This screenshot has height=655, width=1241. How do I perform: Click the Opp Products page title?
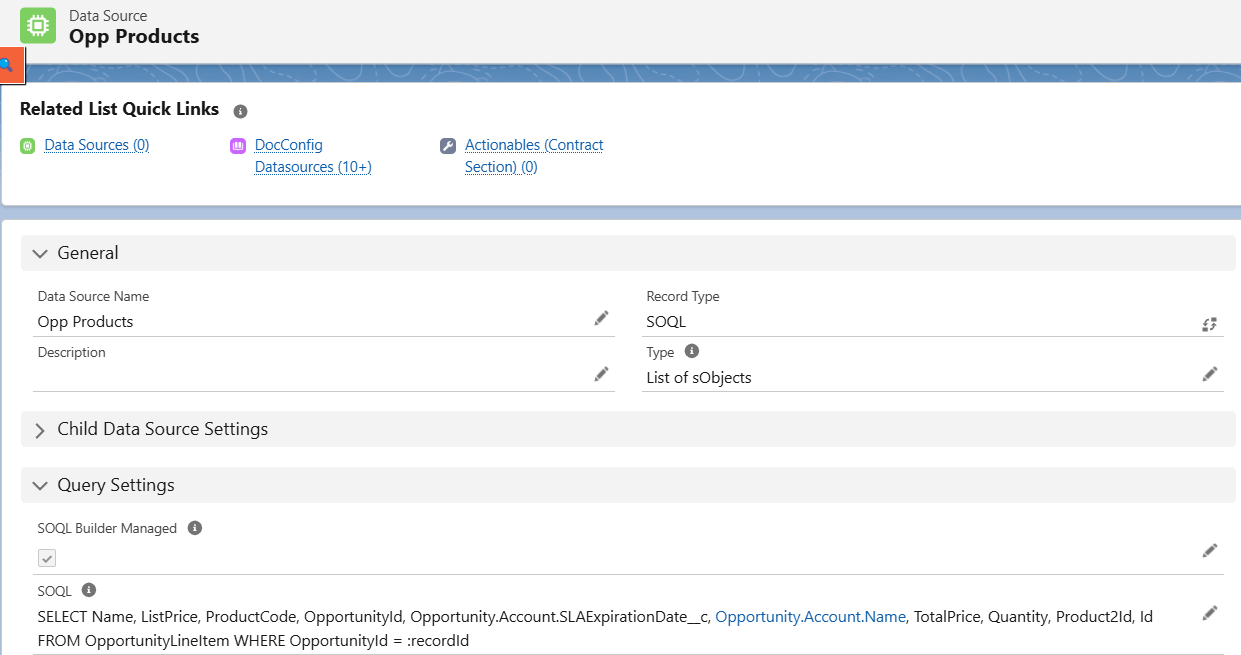pos(134,36)
